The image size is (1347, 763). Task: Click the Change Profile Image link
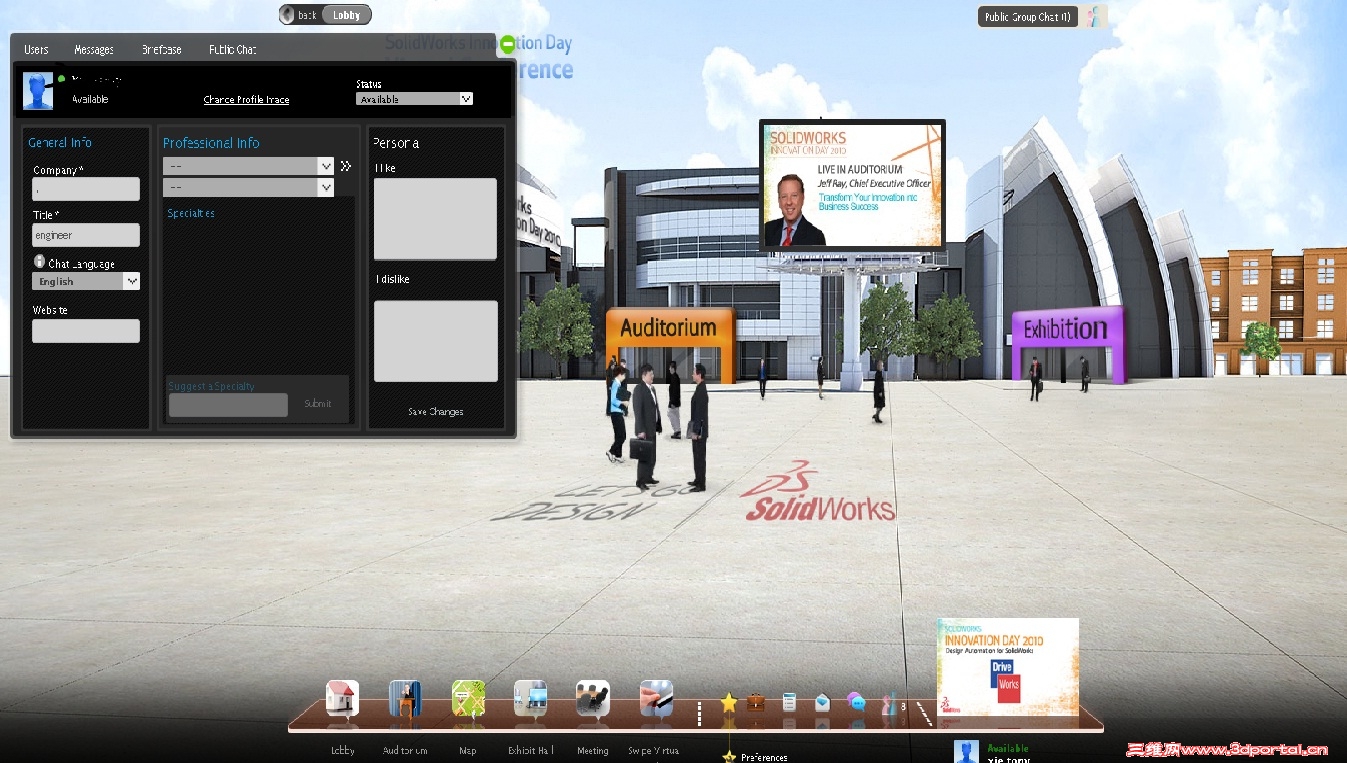point(246,100)
